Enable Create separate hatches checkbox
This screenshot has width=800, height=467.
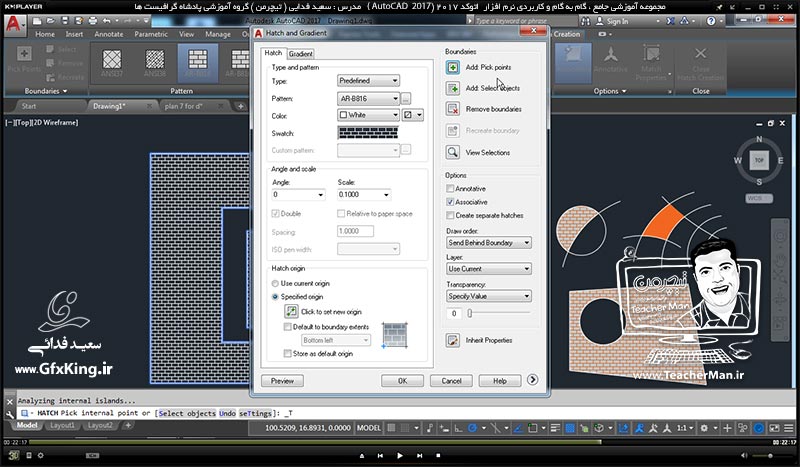[x=450, y=215]
